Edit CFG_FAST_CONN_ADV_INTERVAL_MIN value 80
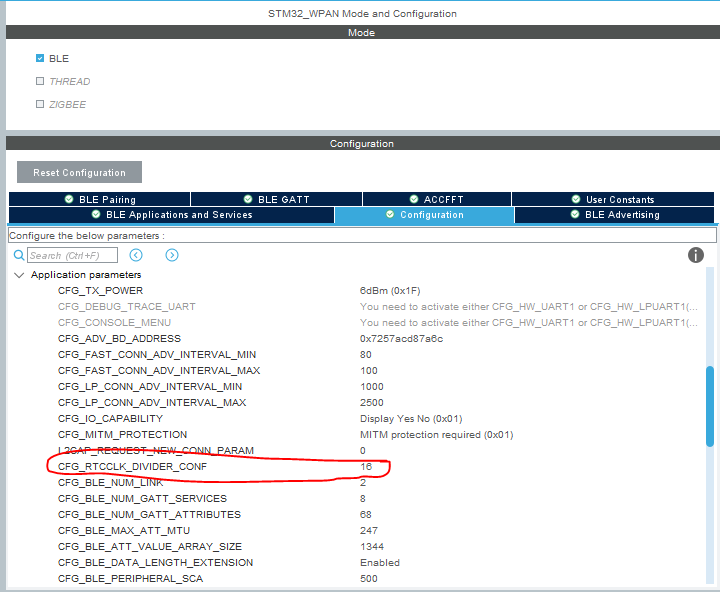Image resolution: width=720 pixels, height=599 pixels. click(x=366, y=355)
